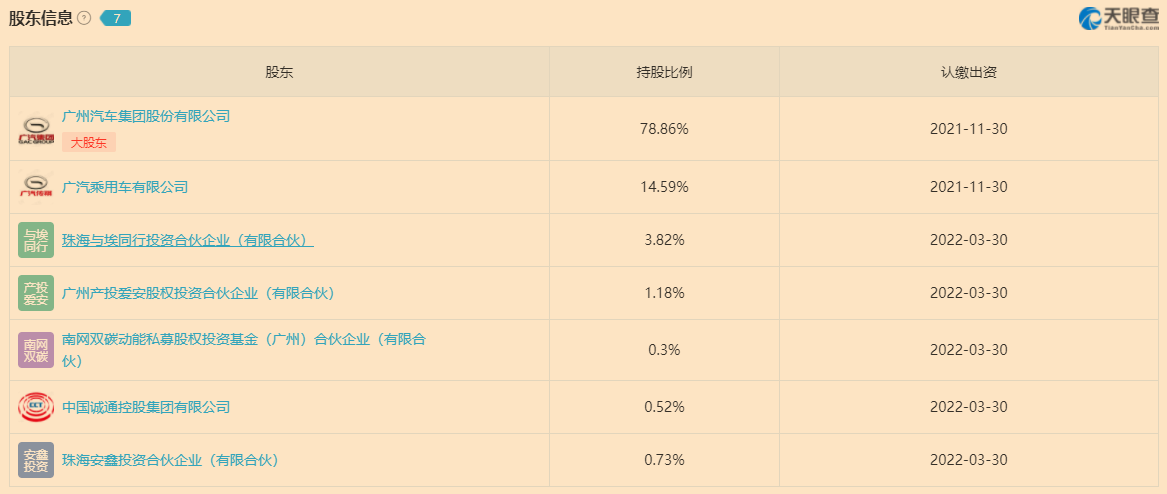Click the gray 安鑫投资 company icon
Image resolution: width=1167 pixels, height=494 pixels.
click(x=36, y=460)
